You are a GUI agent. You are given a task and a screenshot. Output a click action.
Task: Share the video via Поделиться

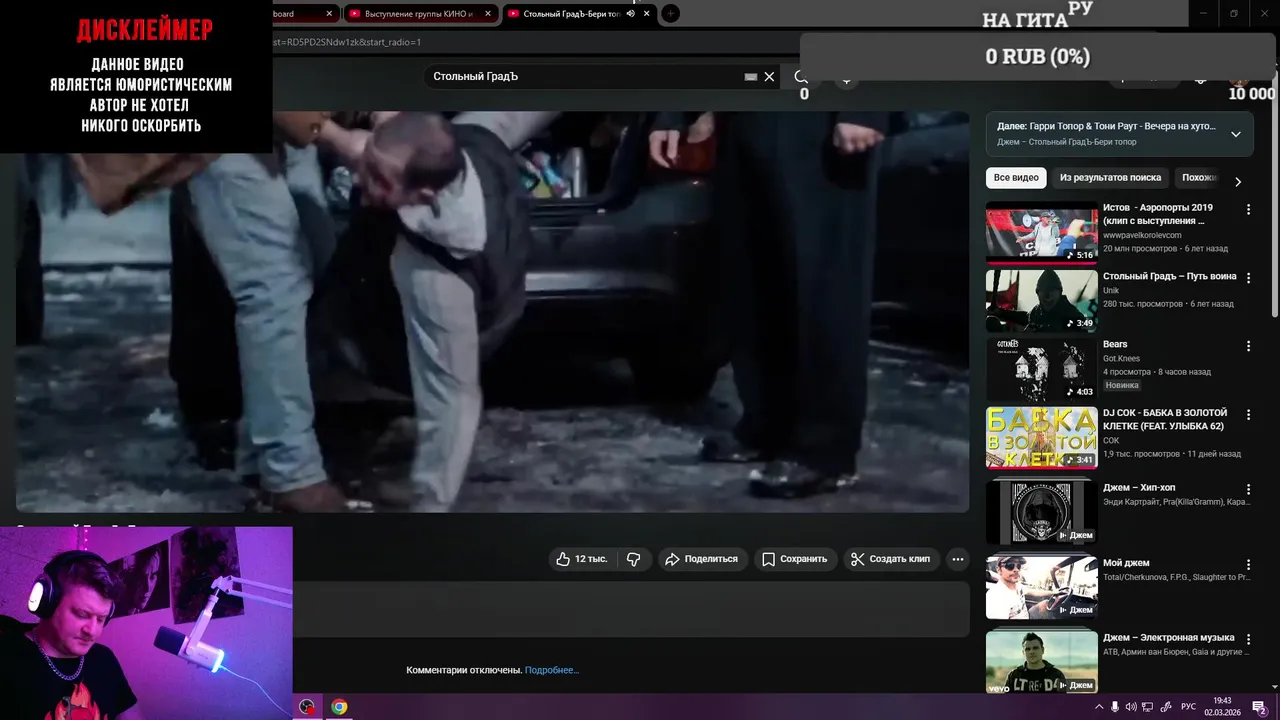pyautogui.click(x=701, y=559)
